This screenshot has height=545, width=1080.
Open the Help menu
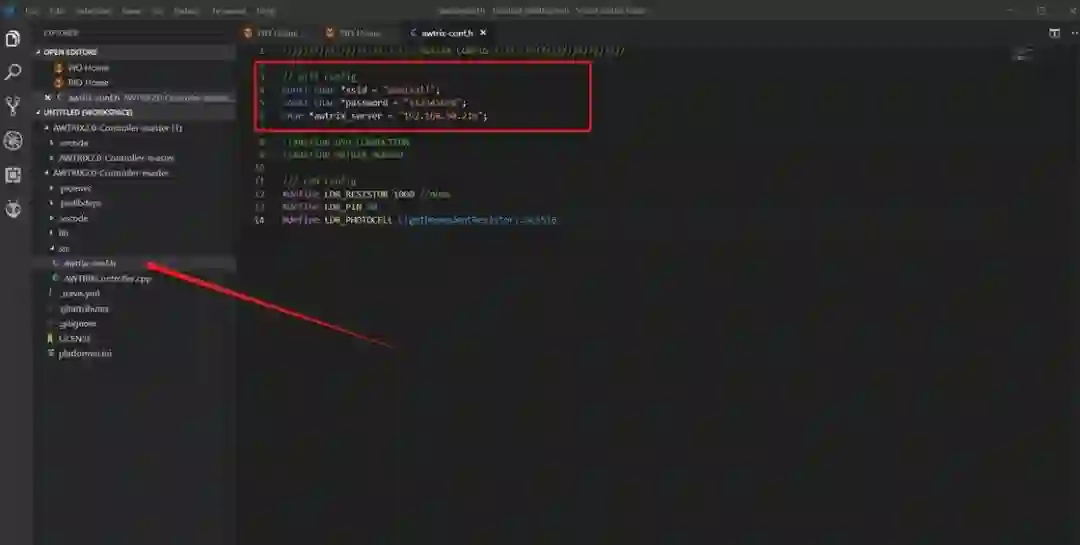pyautogui.click(x=266, y=11)
